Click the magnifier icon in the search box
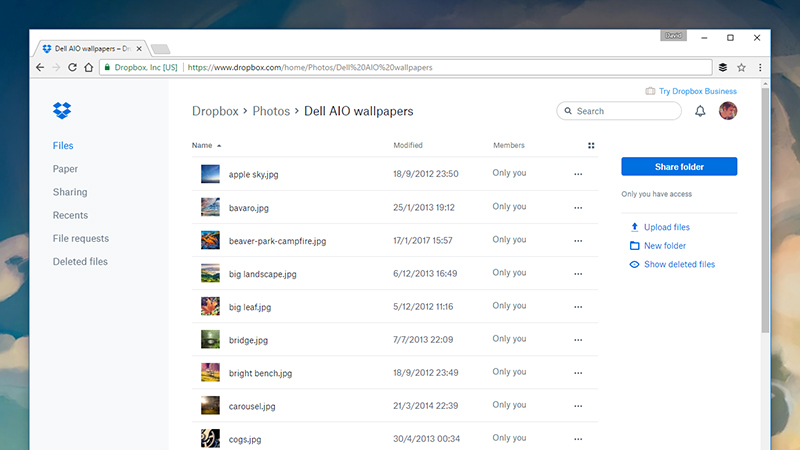800x450 pixels. coord(568,111)
